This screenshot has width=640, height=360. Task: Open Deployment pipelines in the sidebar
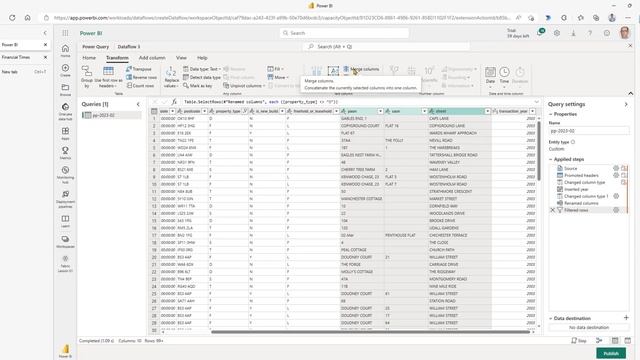point(65,199)
